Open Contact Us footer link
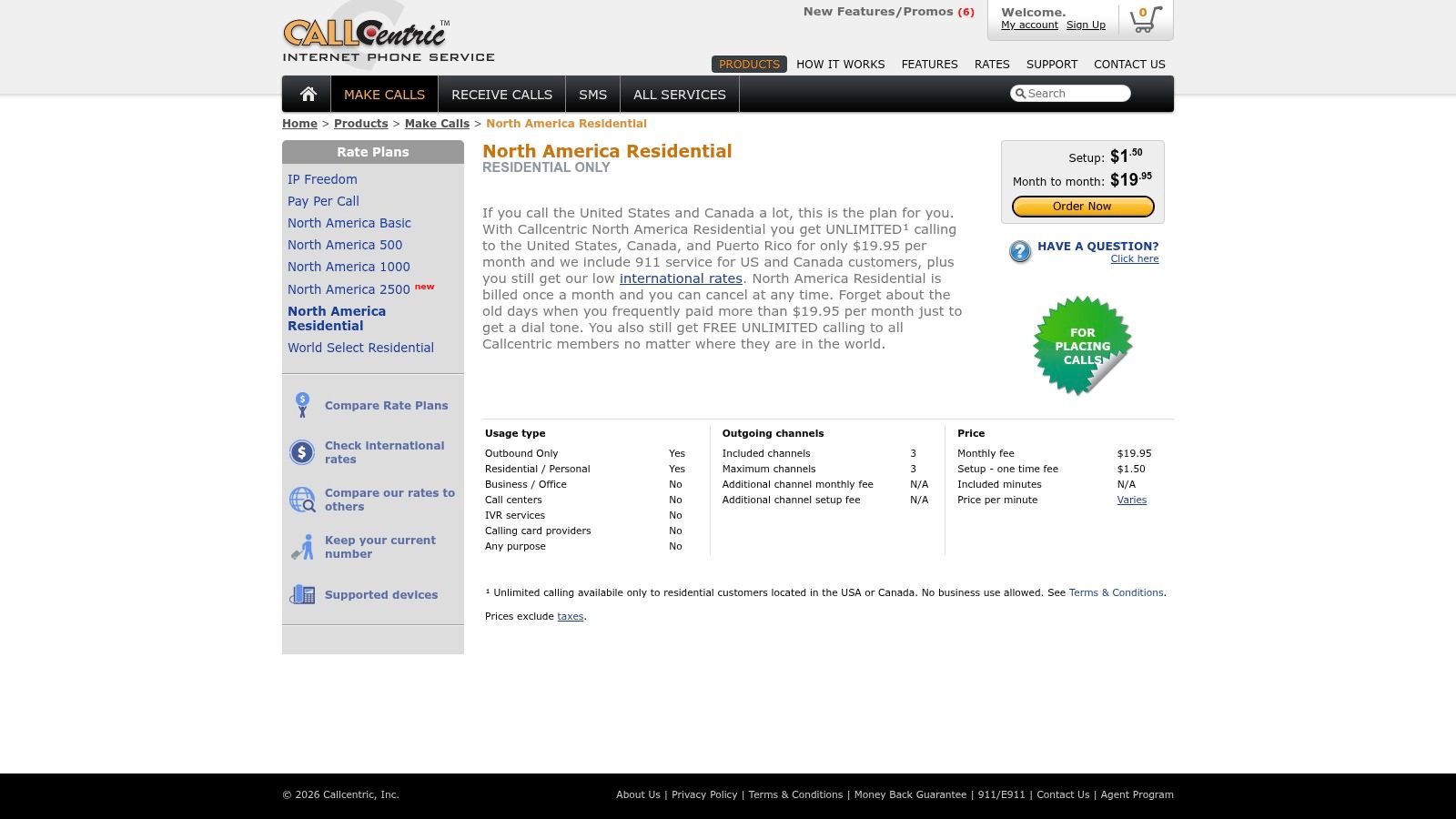 coord(1063,794)
